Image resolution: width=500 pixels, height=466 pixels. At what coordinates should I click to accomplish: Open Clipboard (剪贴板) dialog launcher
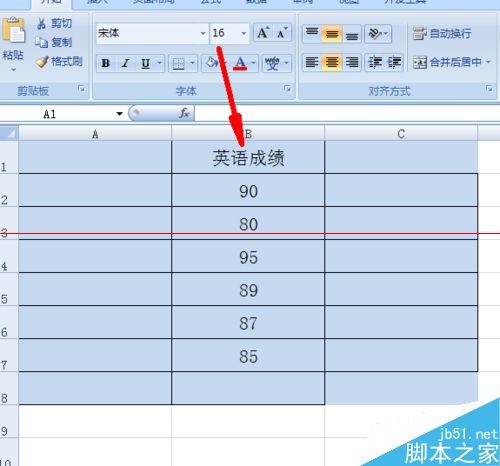point(81,89)
